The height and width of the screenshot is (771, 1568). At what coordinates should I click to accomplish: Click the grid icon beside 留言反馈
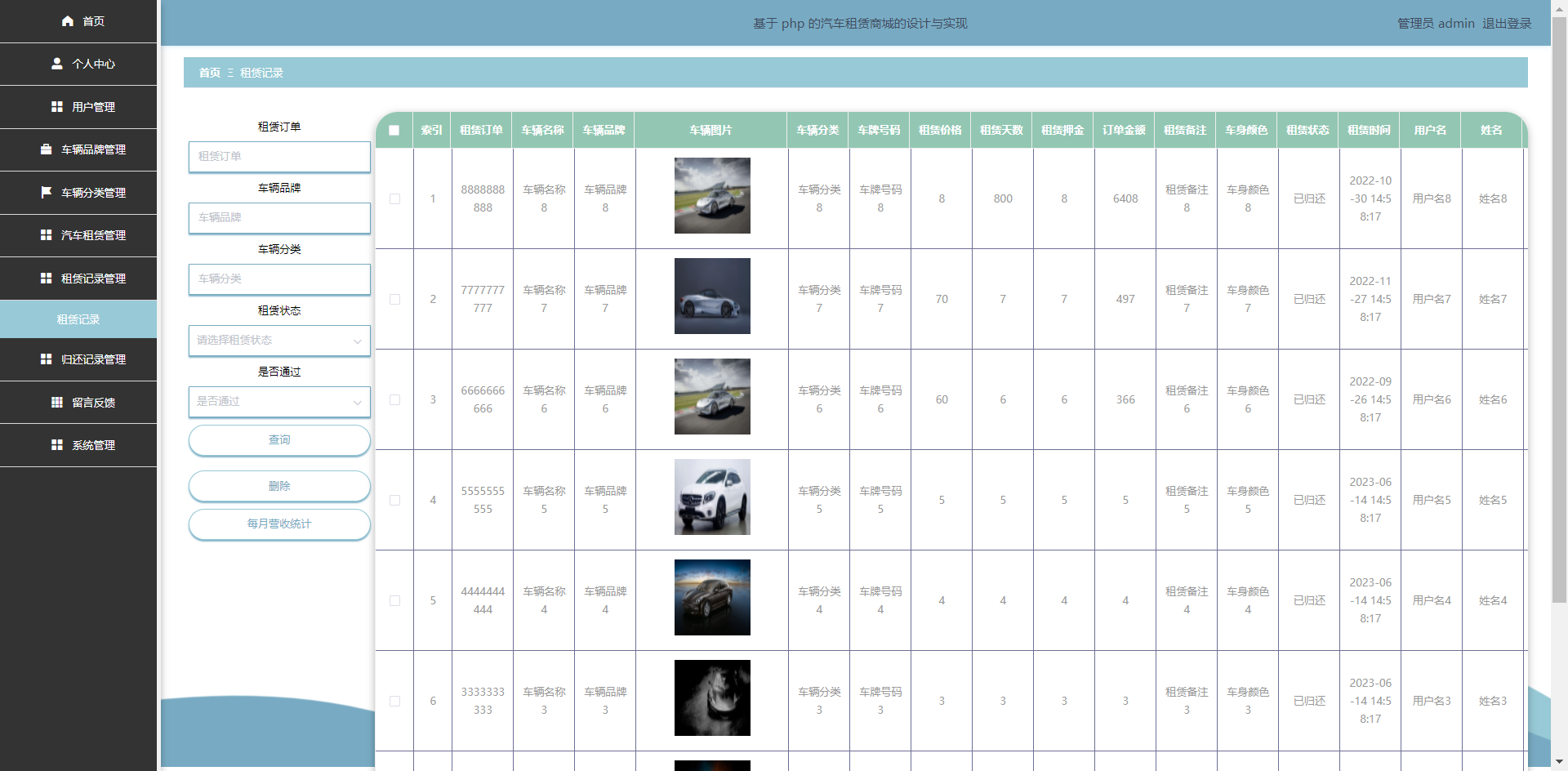click(57, 403)
